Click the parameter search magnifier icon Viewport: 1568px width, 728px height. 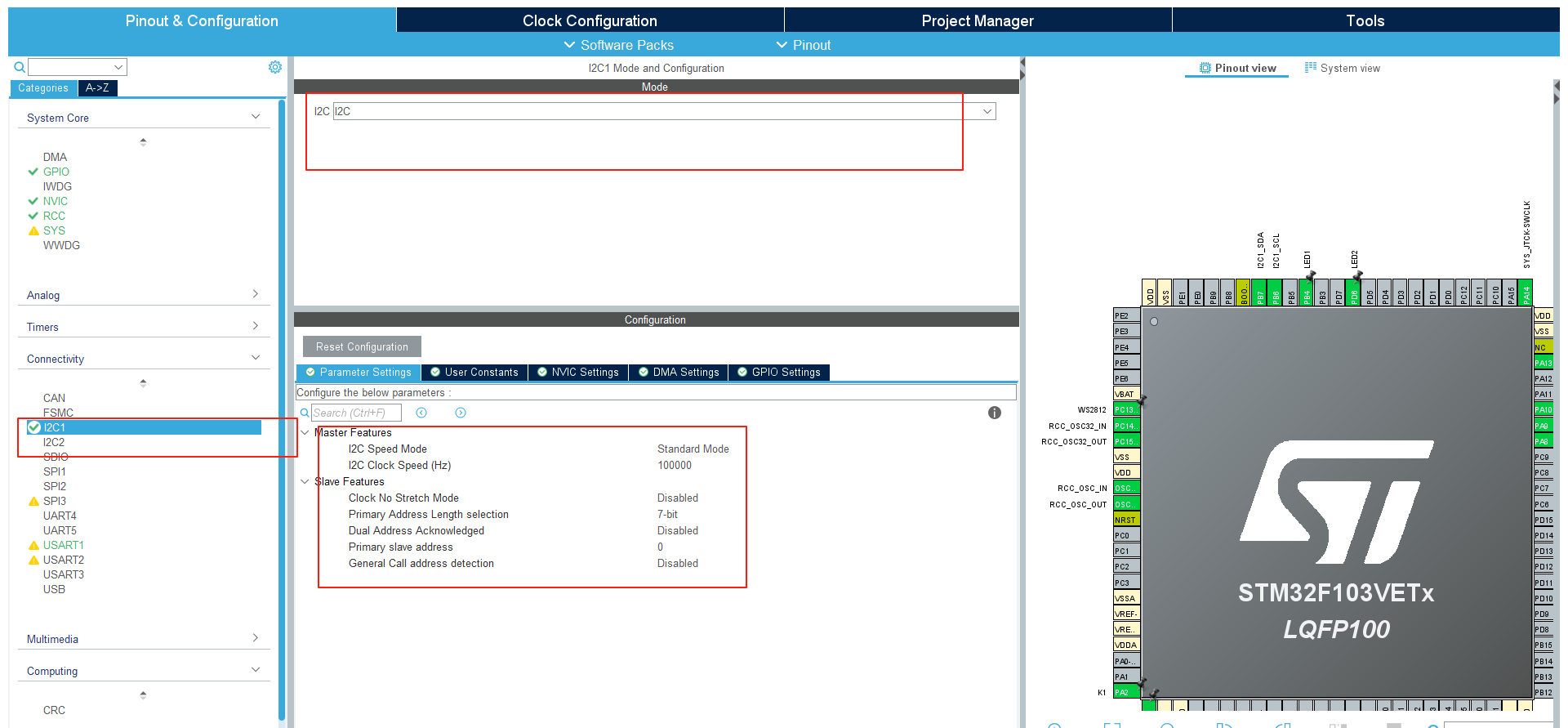click(x=305, y=413)
